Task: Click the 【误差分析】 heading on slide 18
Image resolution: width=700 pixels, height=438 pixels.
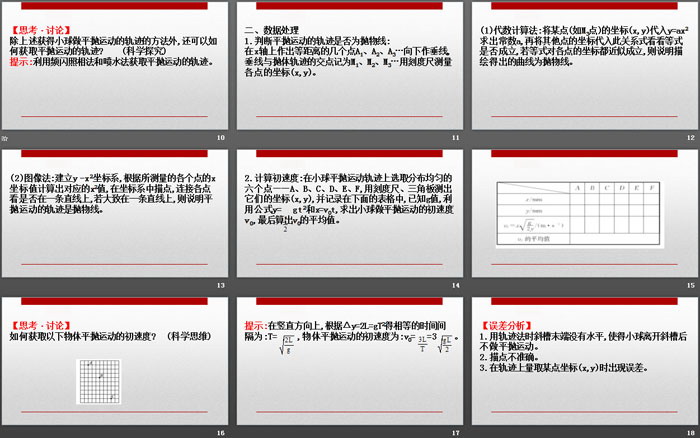Action: tap(506, 325)
